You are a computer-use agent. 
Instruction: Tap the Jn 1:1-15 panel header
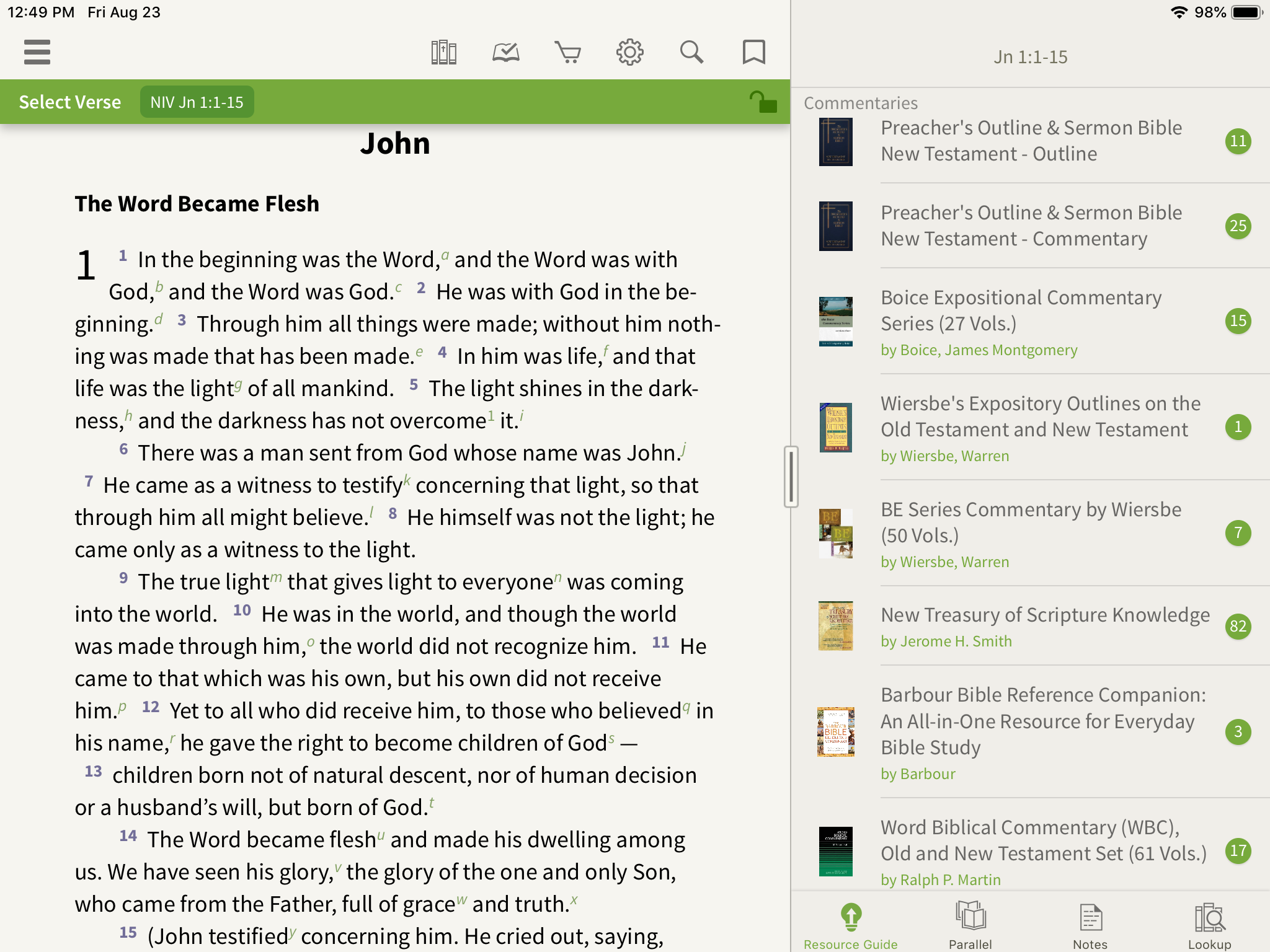pos(1031,57)
